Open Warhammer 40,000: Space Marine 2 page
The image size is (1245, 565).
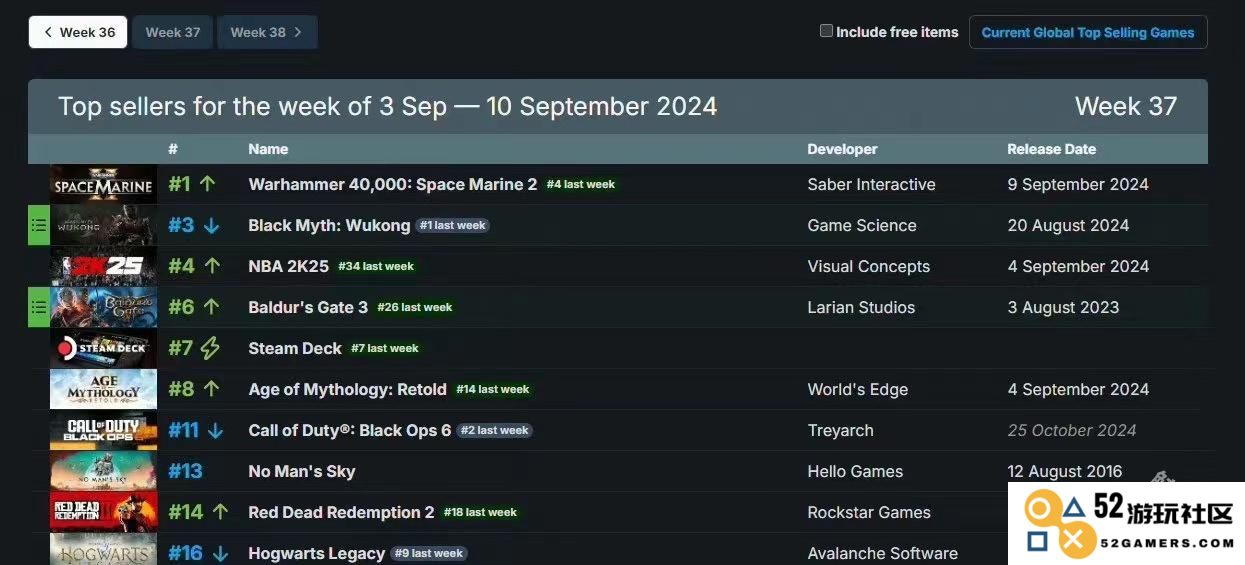tap(392, 184)
